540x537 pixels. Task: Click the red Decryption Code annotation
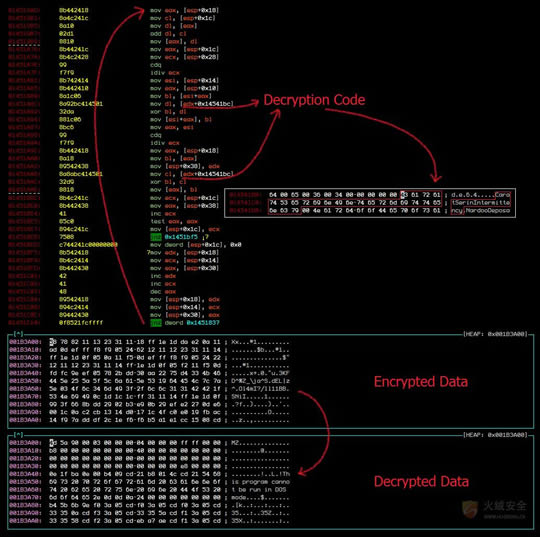[314, 100]
